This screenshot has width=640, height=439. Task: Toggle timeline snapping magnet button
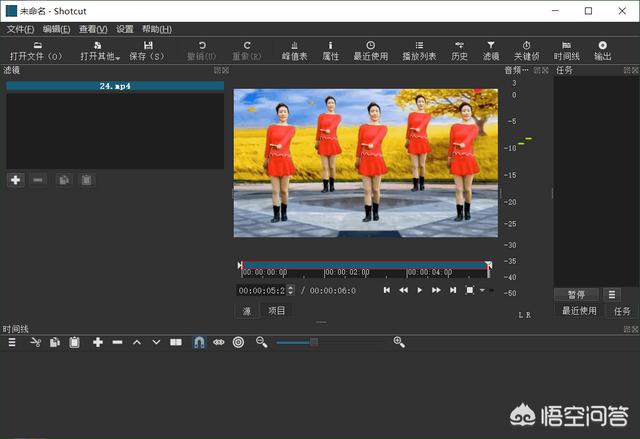tap(198, 342)
